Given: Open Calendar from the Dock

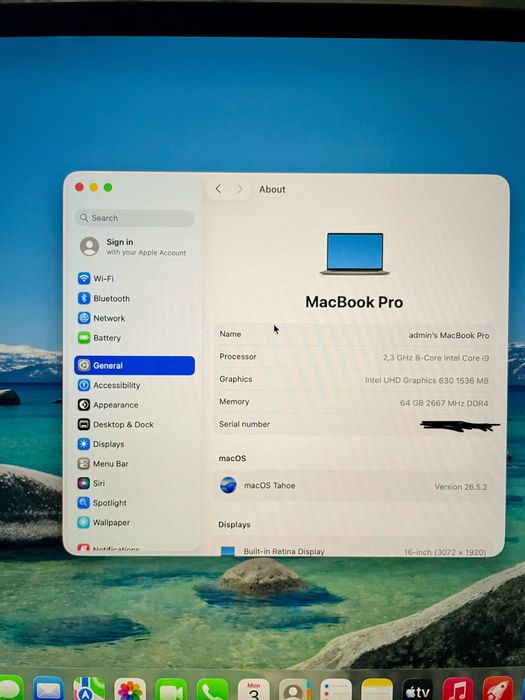Looking at the screenshot, I should pyautogui.click(x=254, y=689).
